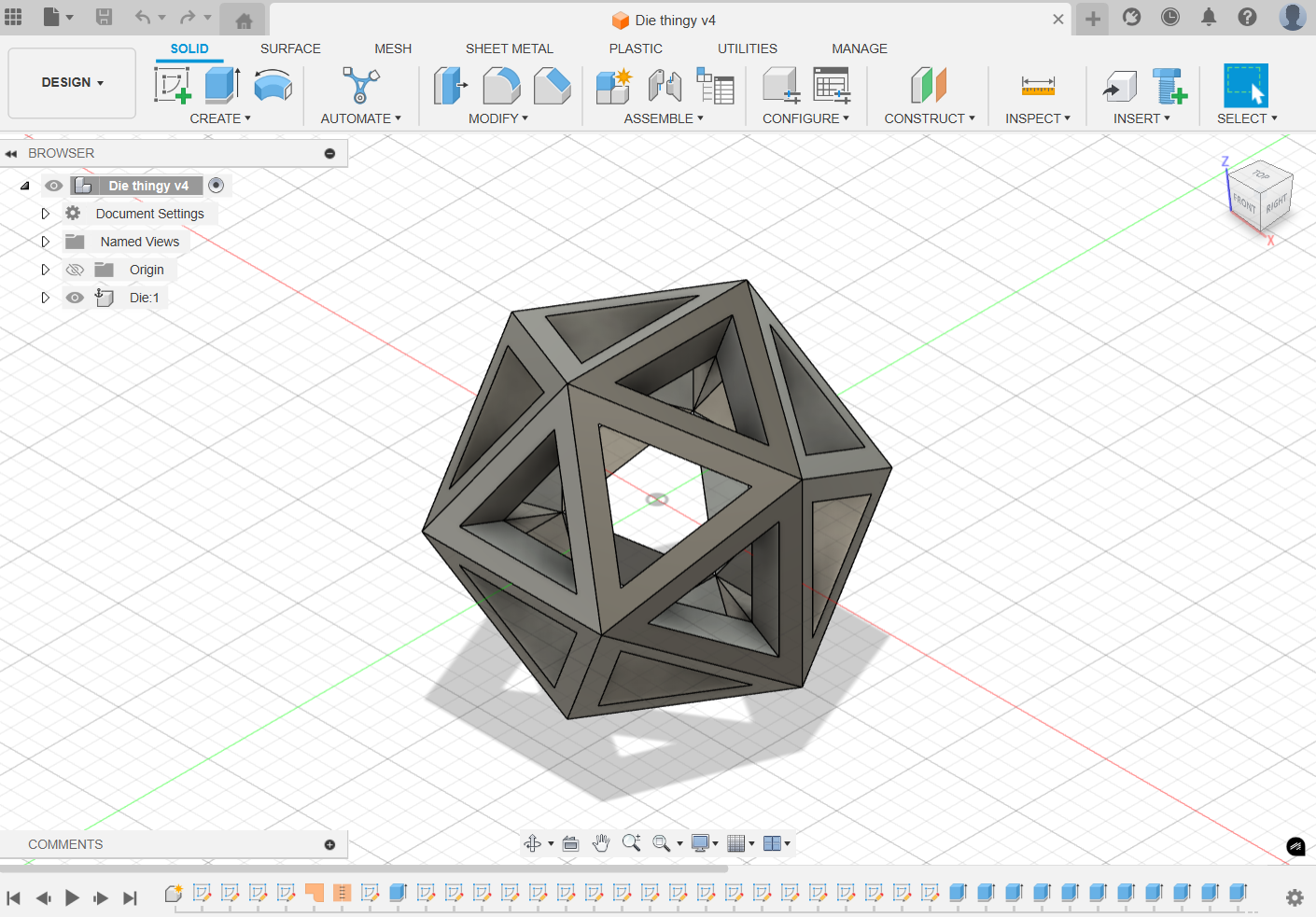Screen dimensions: 1316x917
Task: Open the Change Parameters table icon
Action: click(832, 86)
